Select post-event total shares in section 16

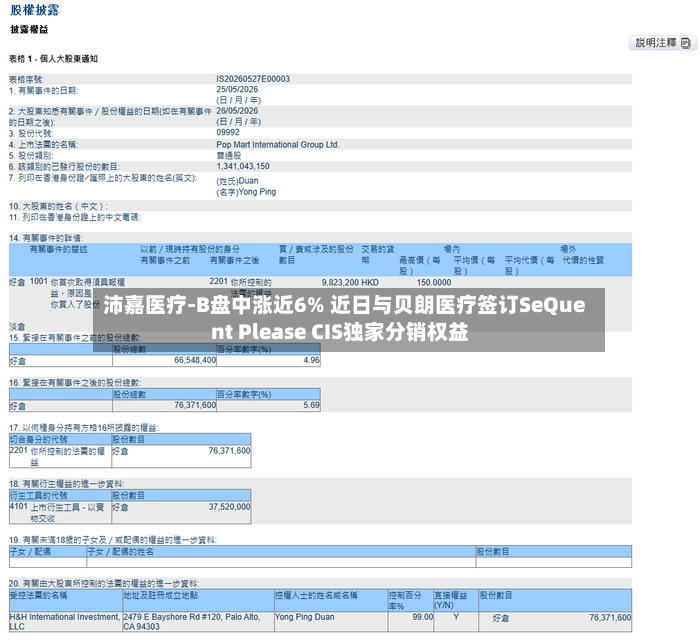tap(195, 405)
